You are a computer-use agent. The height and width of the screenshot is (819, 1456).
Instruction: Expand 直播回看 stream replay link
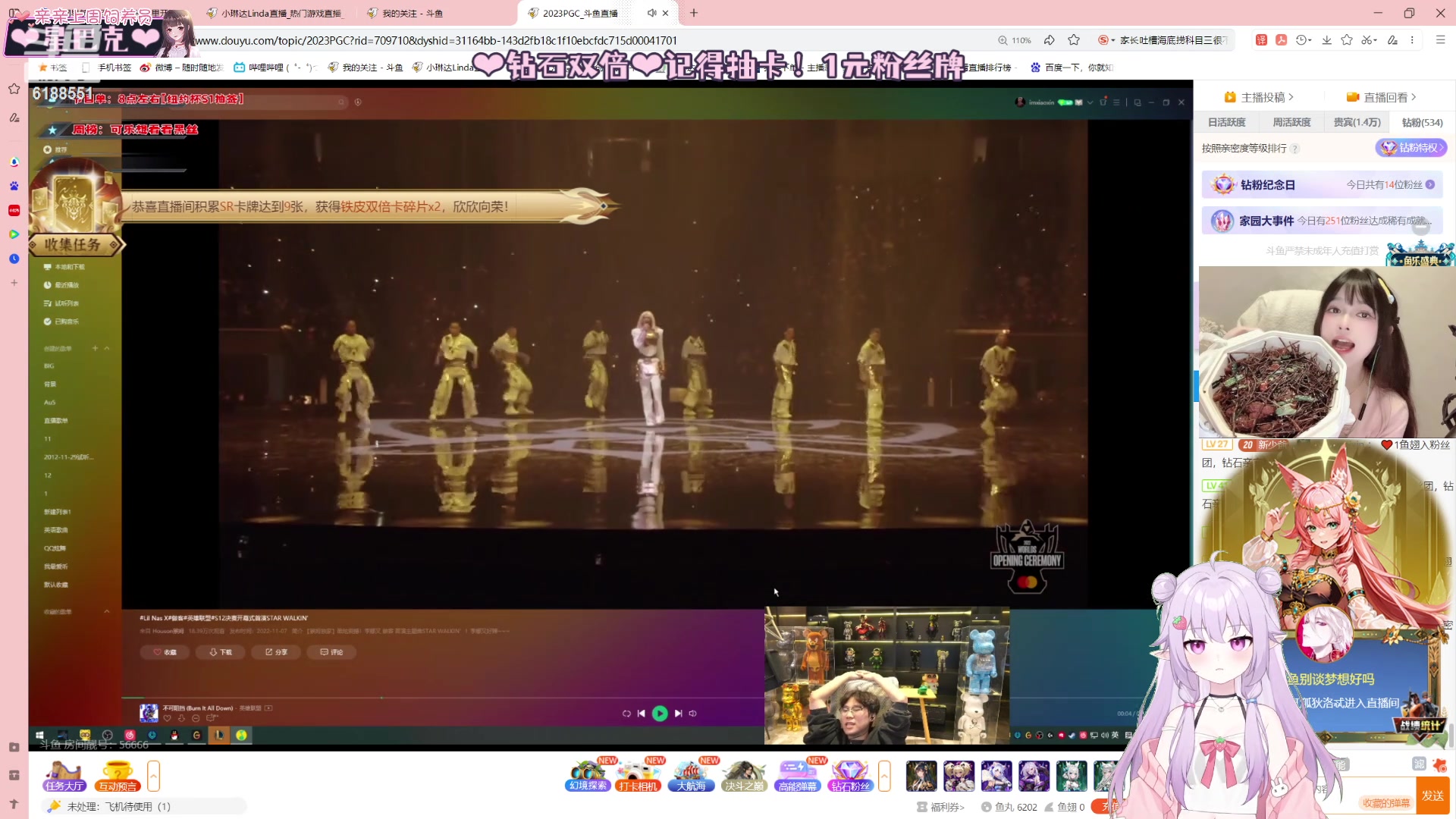tap(1381, 97)
